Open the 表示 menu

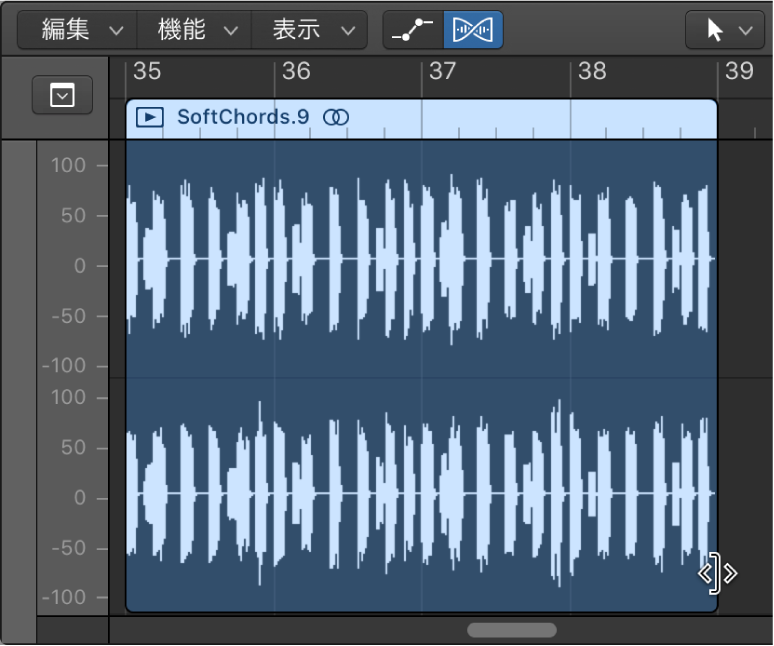click(310, 30)
